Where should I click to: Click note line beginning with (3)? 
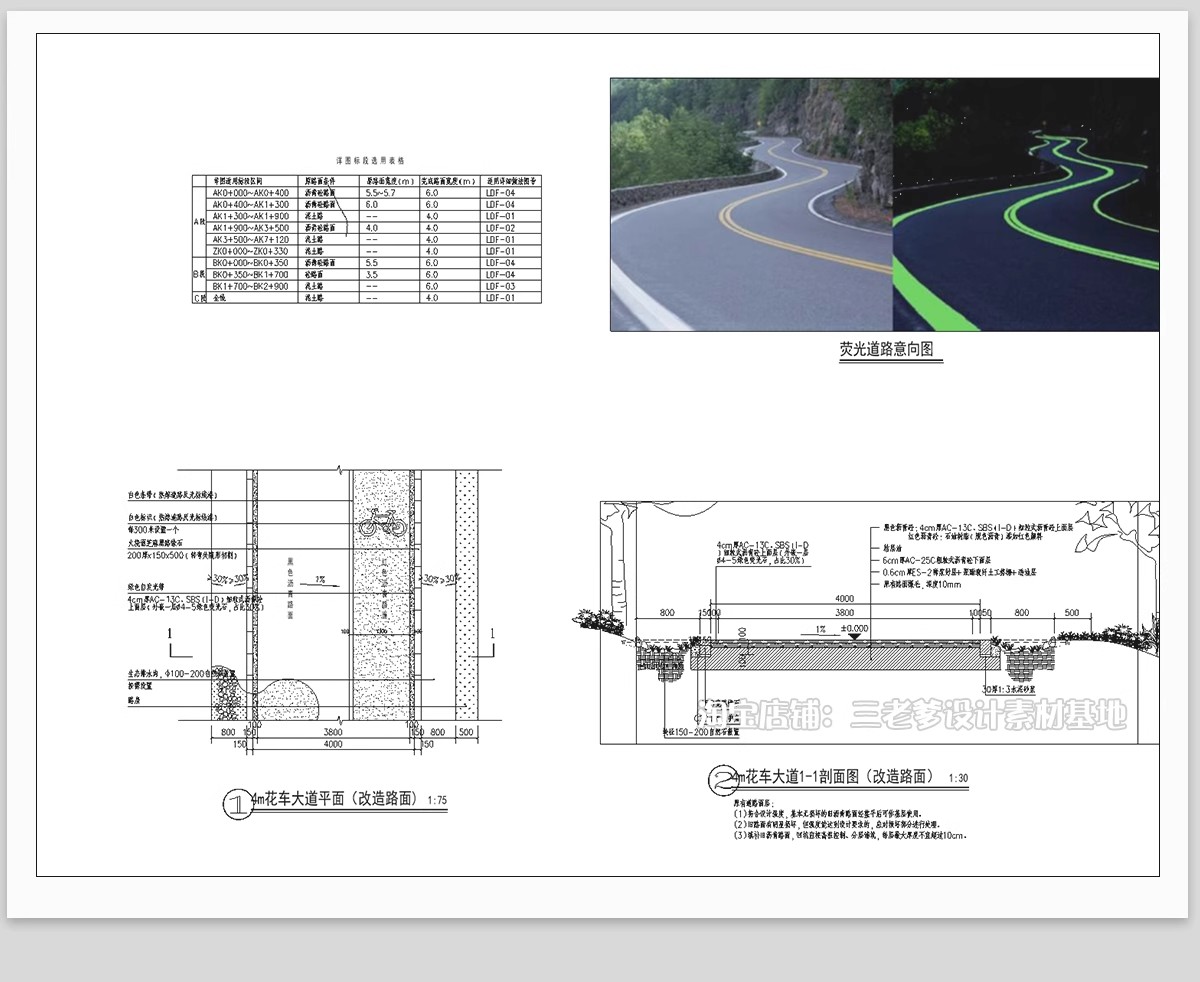849,834
